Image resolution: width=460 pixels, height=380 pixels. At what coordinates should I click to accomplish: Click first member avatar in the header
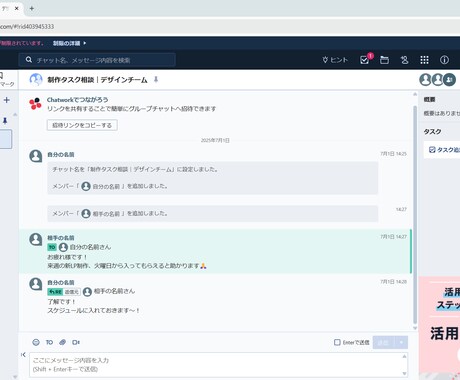click(425, 80)
